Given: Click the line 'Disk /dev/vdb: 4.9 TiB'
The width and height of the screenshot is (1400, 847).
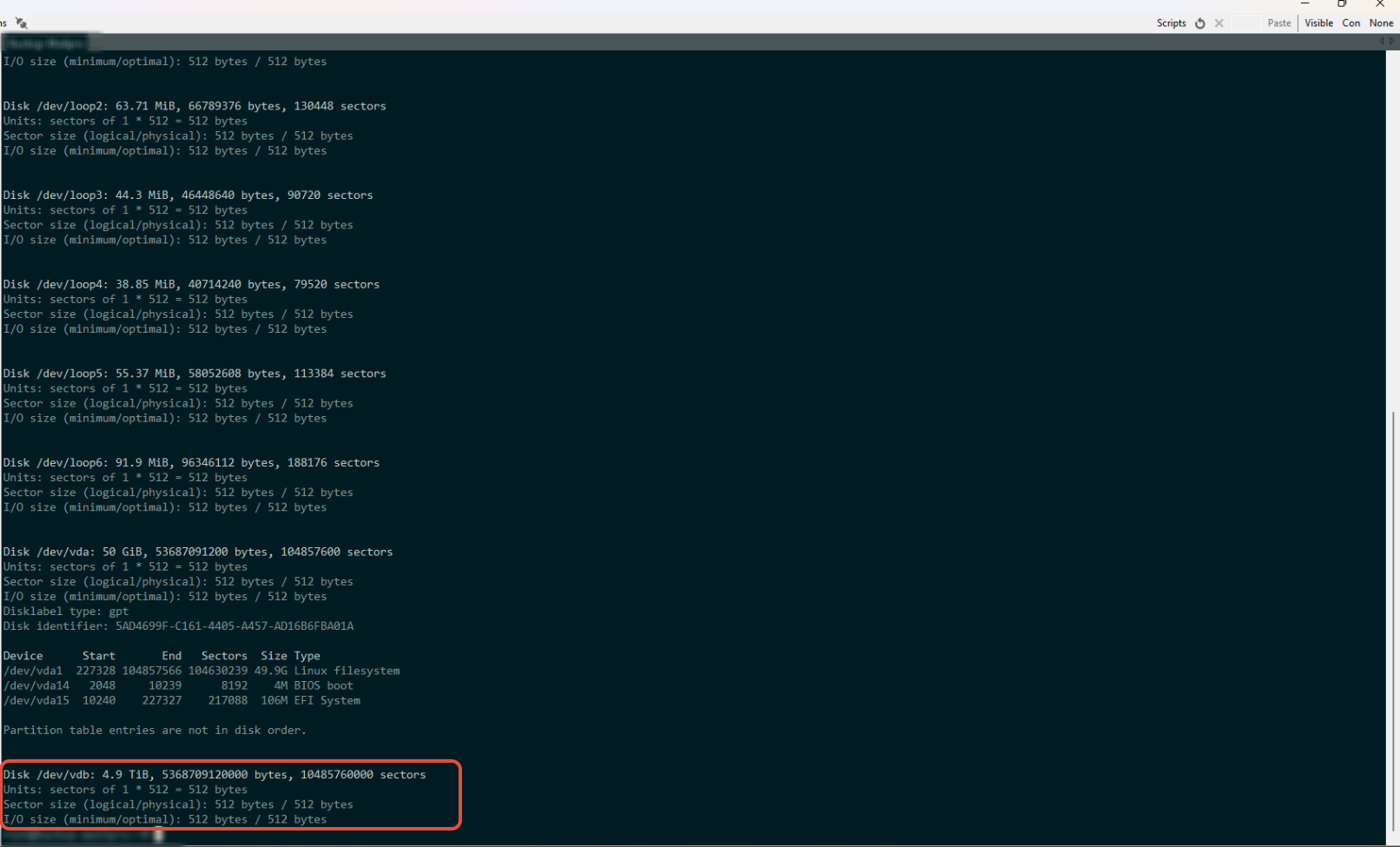Looking at the screenshot, I should click(x=215, y=775).
